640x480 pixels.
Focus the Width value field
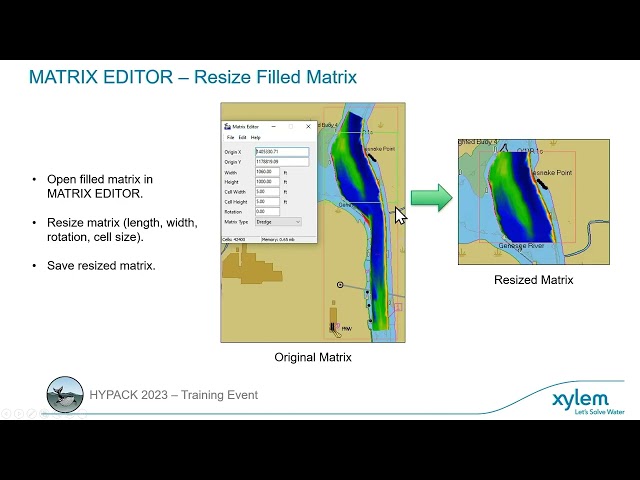pos(268,172)
